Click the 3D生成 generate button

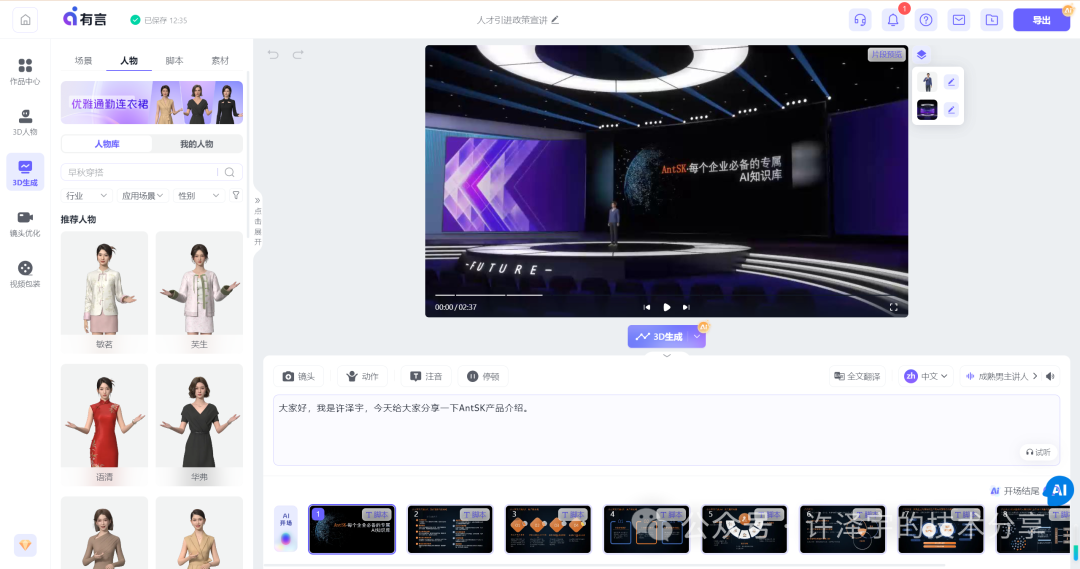point(659,336)
